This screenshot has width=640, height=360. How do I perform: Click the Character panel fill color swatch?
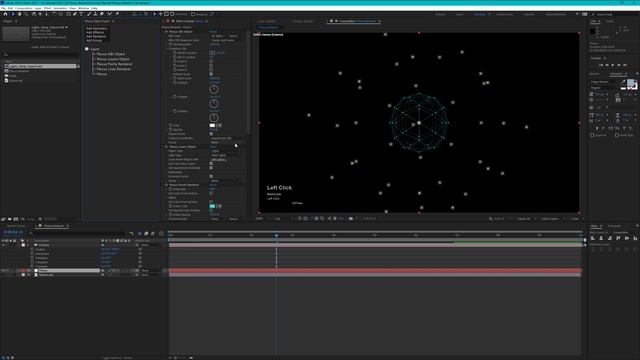[630, 83]
